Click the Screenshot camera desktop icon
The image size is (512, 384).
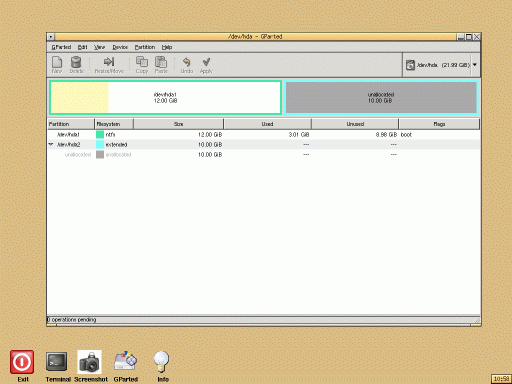click(90, 366)
